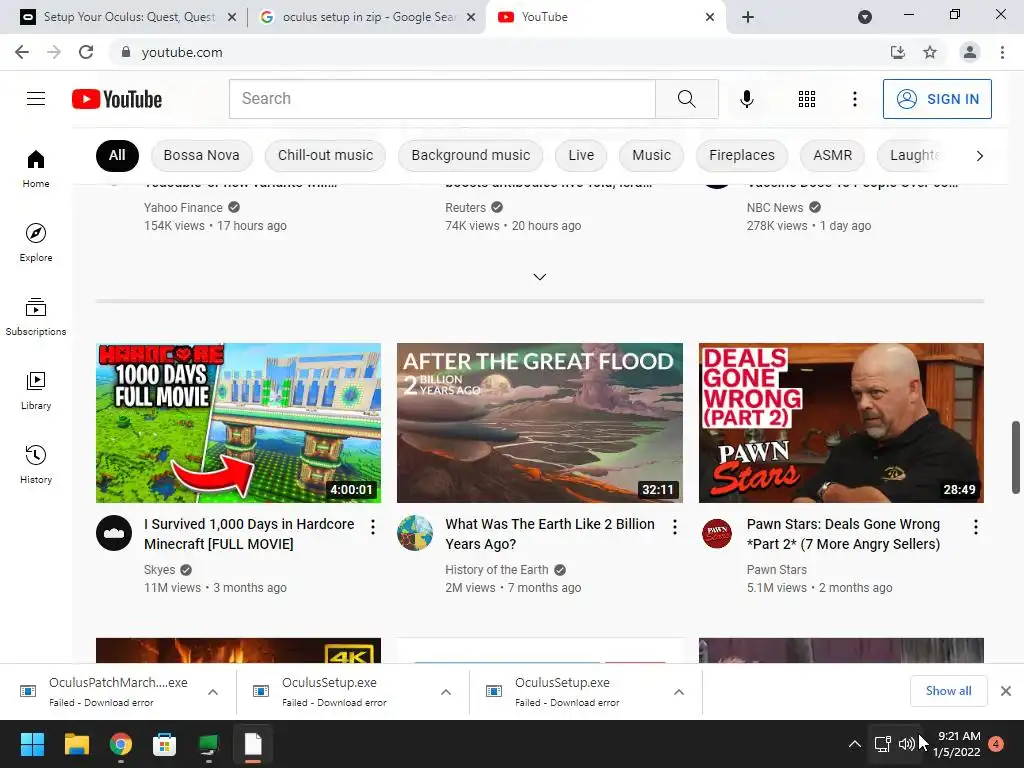Expand the second OculusSetup.exe download options

(x=679, y=692)
